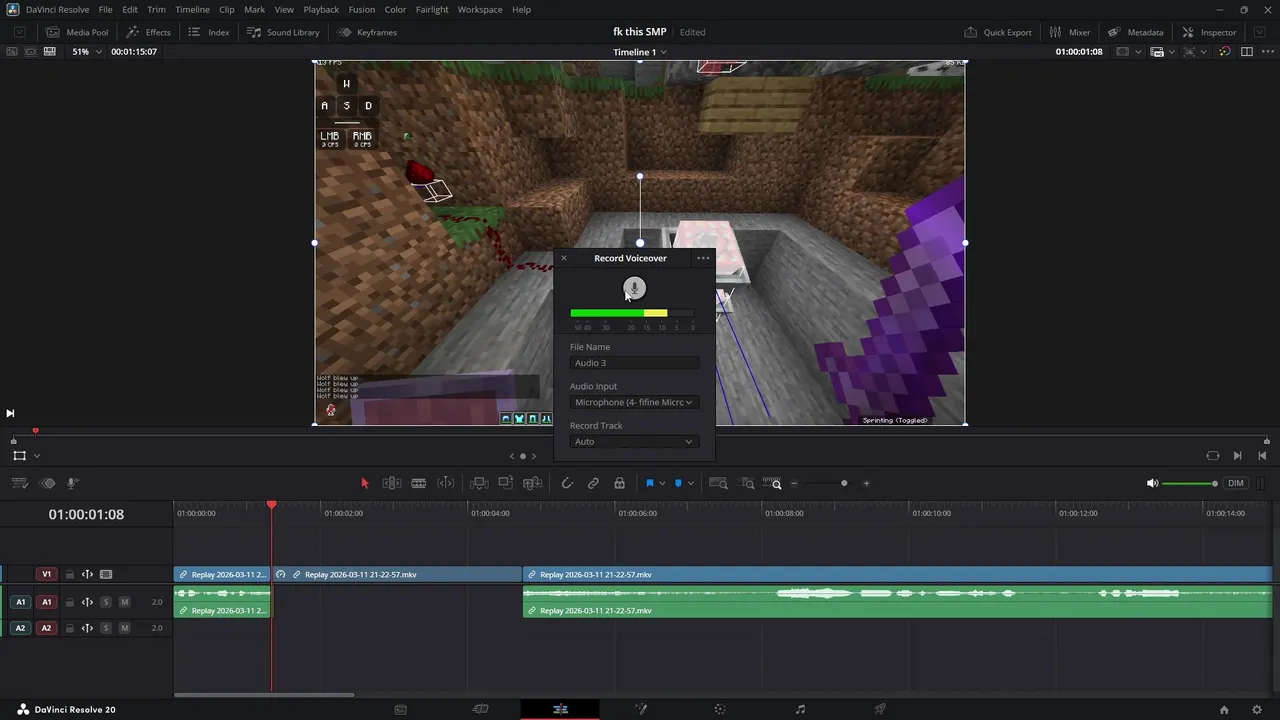This screenshot has width=1280, height=720.
Task: Expand the Flag color dropdown arrow
Action: [x=662, y=484]
